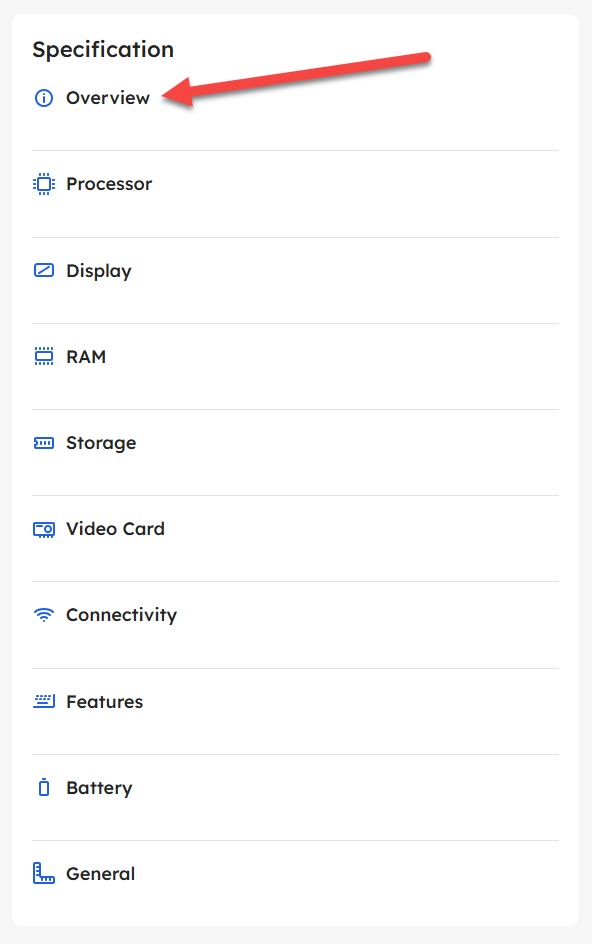Select the Battery specification label

click(99, 788)
